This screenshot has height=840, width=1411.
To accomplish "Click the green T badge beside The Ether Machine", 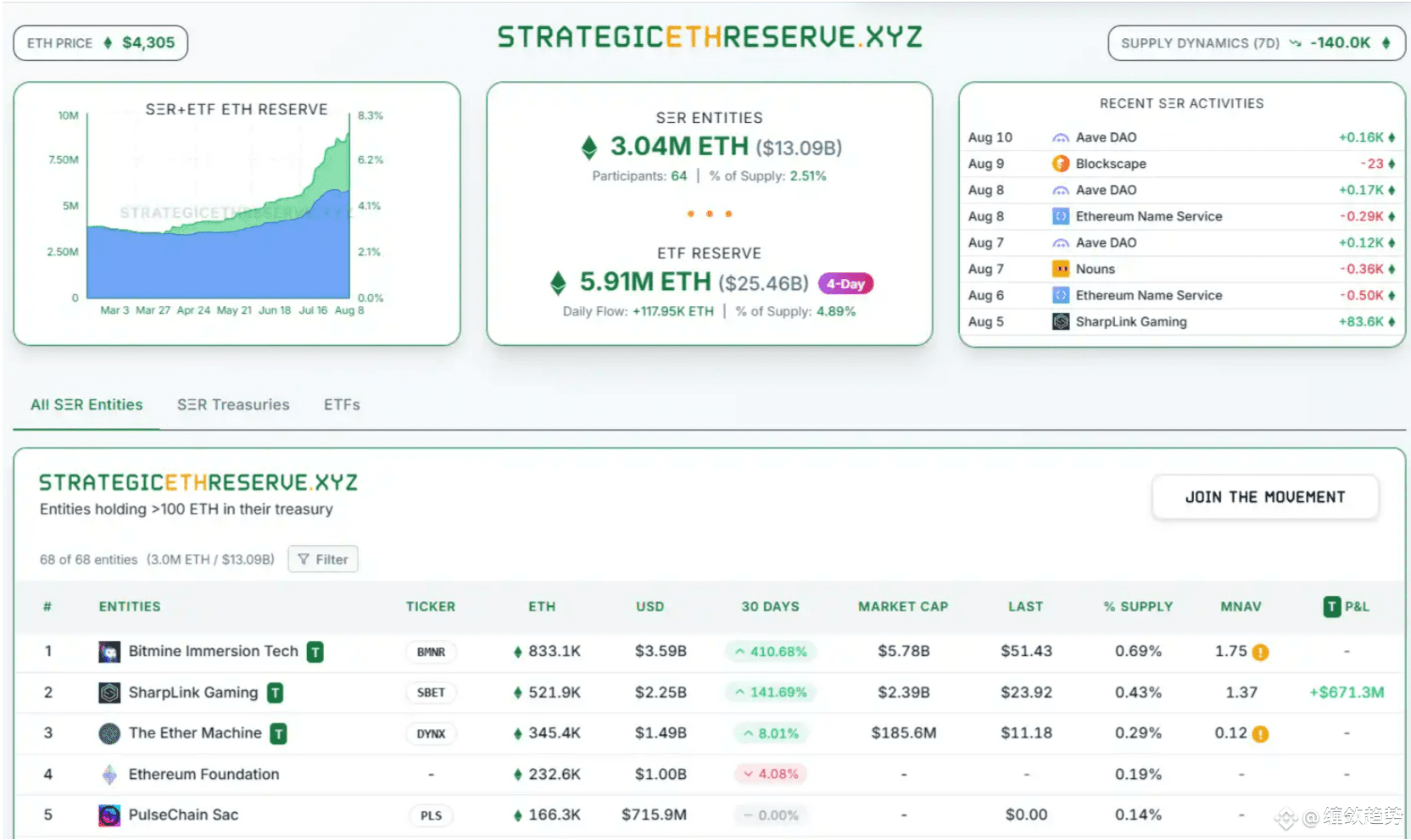I will (x=278, y=733).
